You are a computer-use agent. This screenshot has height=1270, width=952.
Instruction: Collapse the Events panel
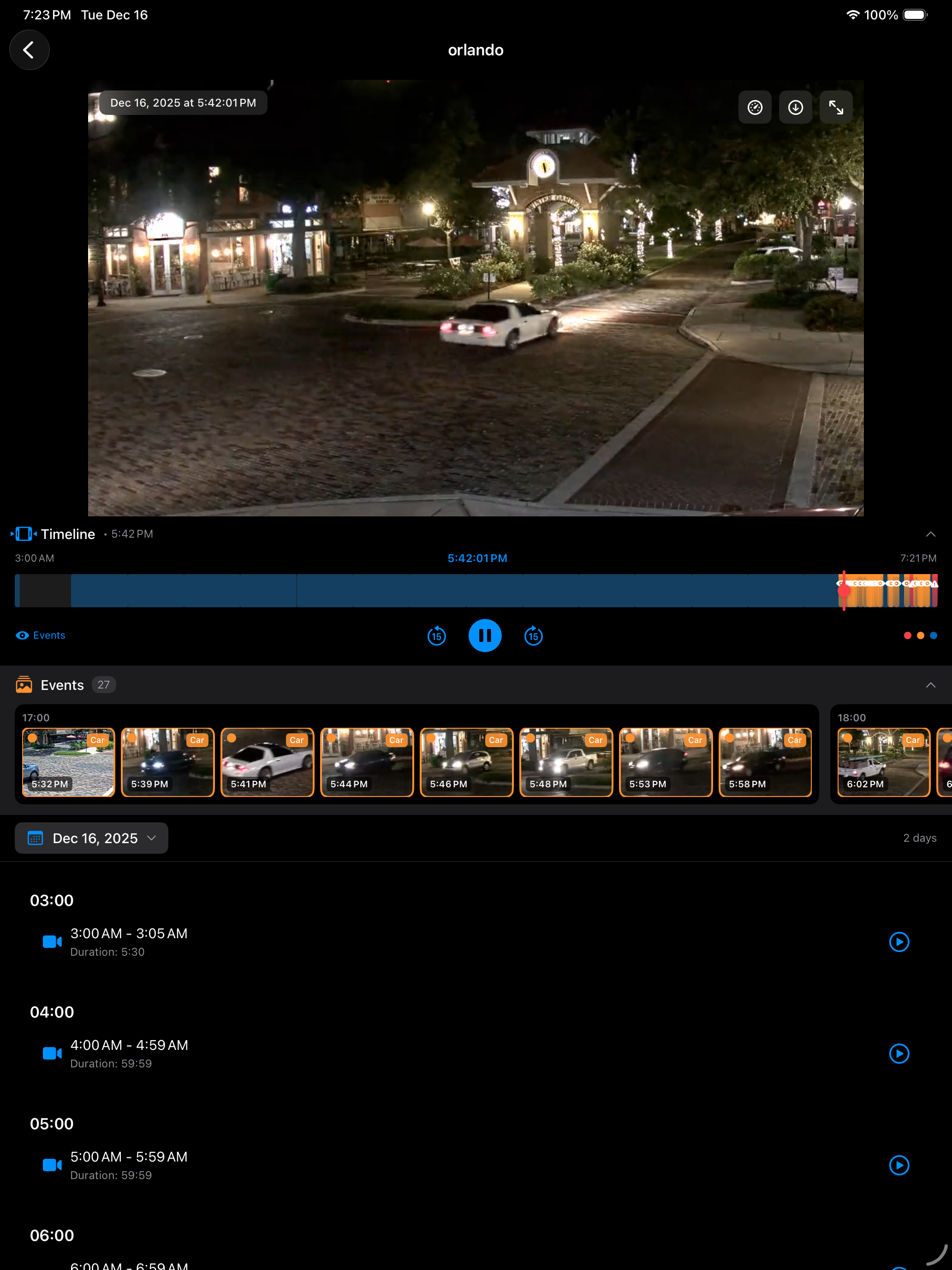931,685
